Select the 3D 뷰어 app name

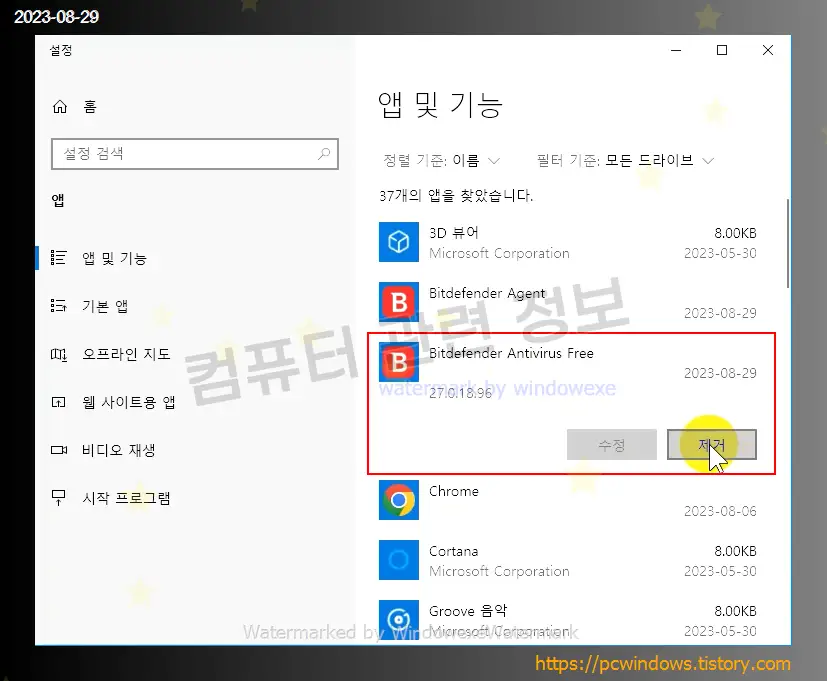click(x=454, y=233)
